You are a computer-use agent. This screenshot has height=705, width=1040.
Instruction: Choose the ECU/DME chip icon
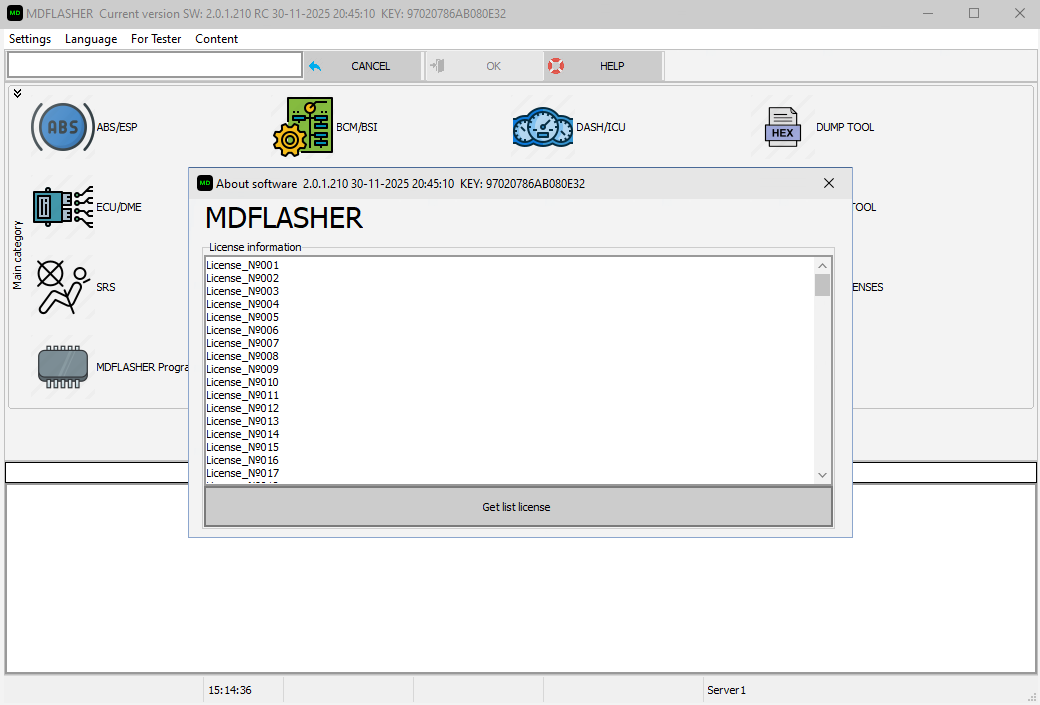tap(62, 207)
